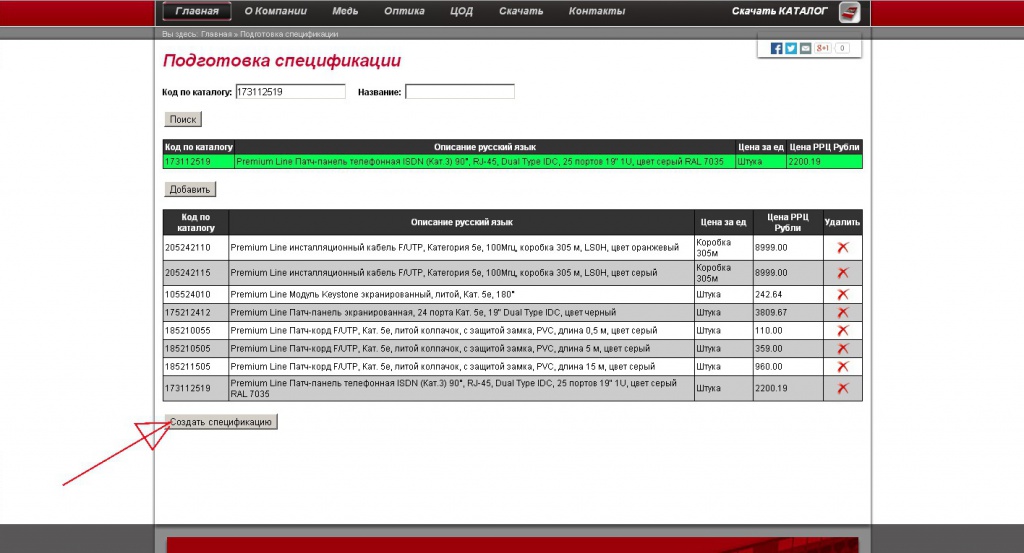Remove the 15 m patch cord row 185211505

pyautogui.click(x=842, y=366)
